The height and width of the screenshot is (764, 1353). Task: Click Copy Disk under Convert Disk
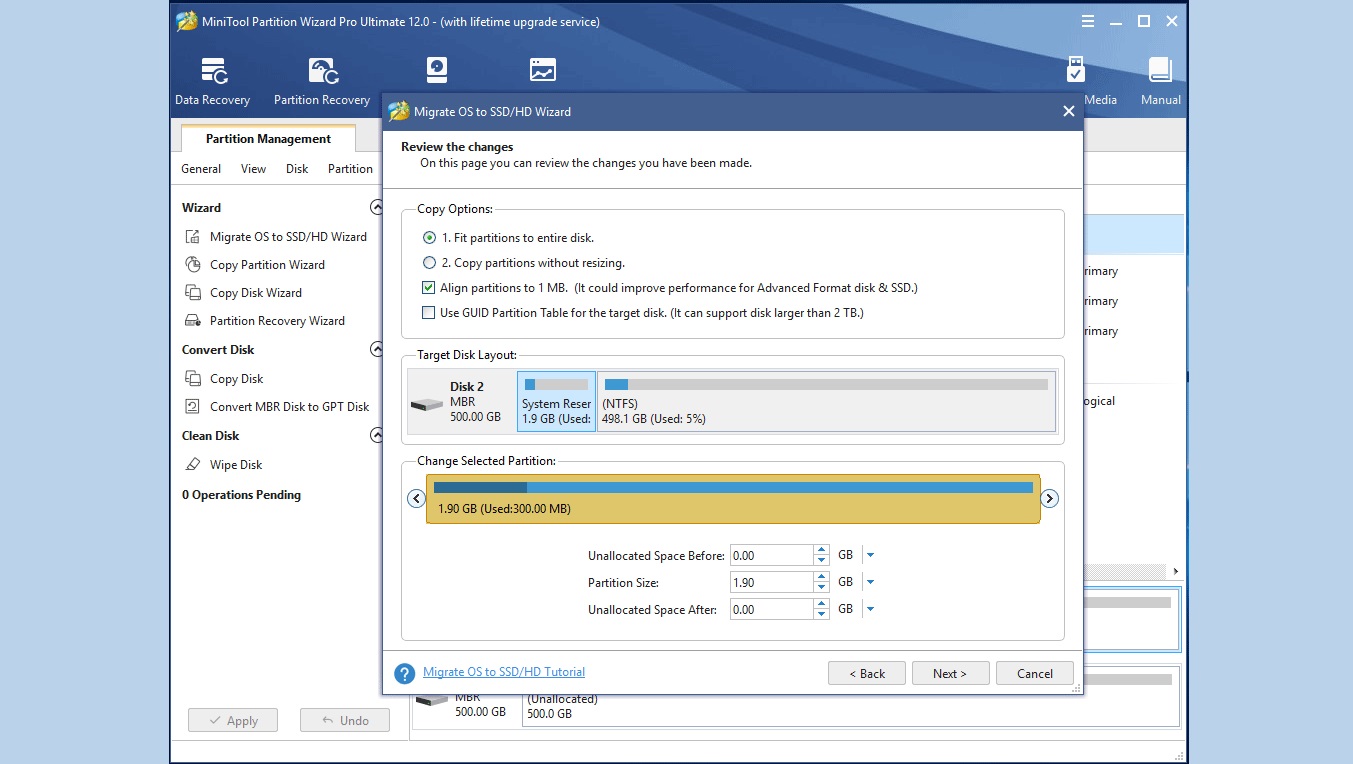point(224,379)
